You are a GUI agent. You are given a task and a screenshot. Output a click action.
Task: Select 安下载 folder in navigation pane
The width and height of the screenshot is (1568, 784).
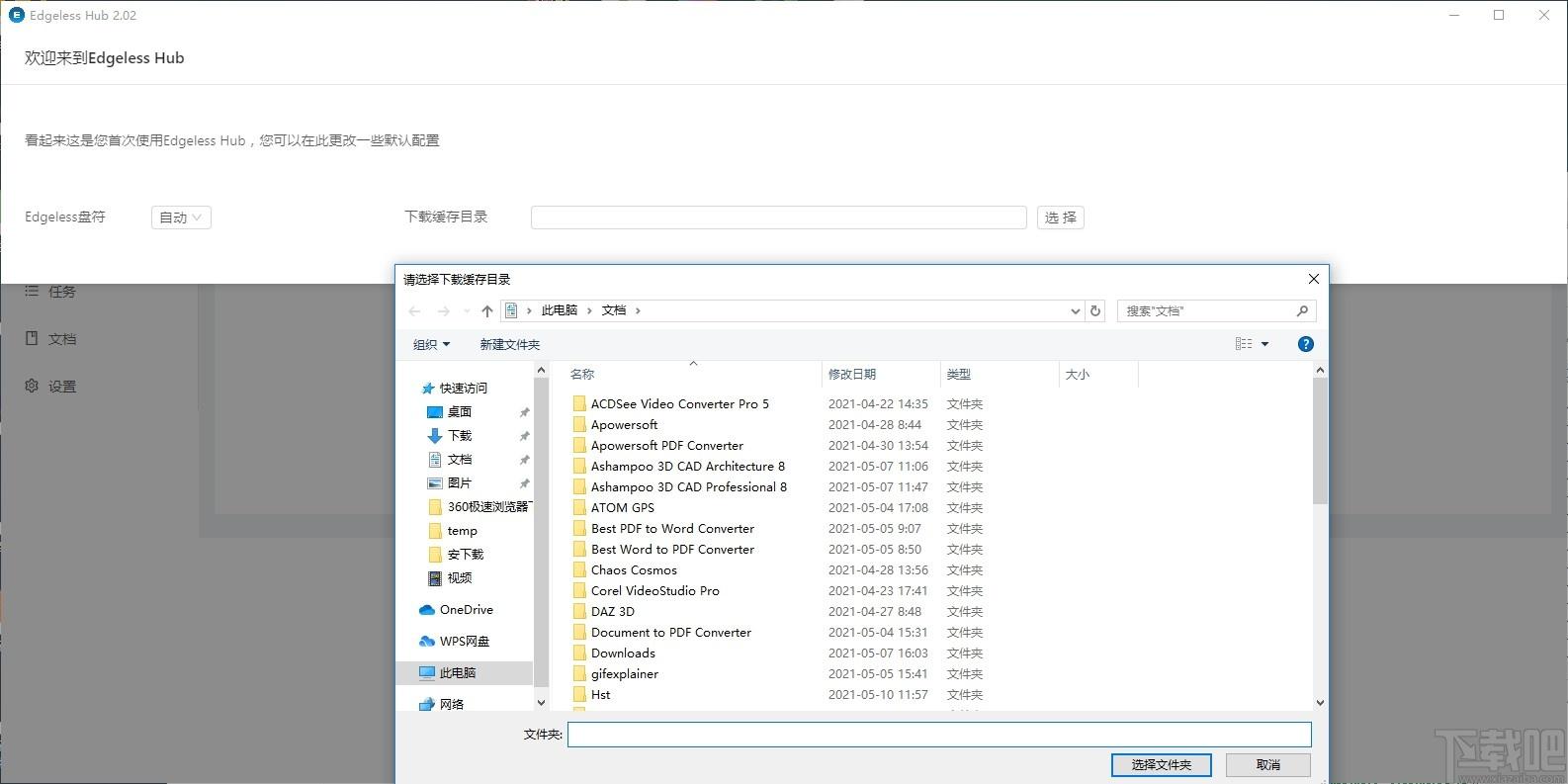click(466, 554)
